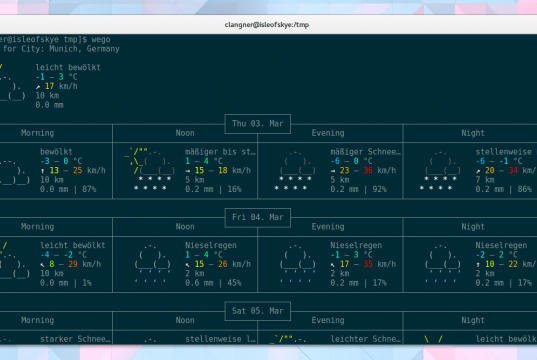Click Thursday noon sun-and-snow cloud ASCII icon
Viewport: 537px width, 360px height.
click(149, 170)
